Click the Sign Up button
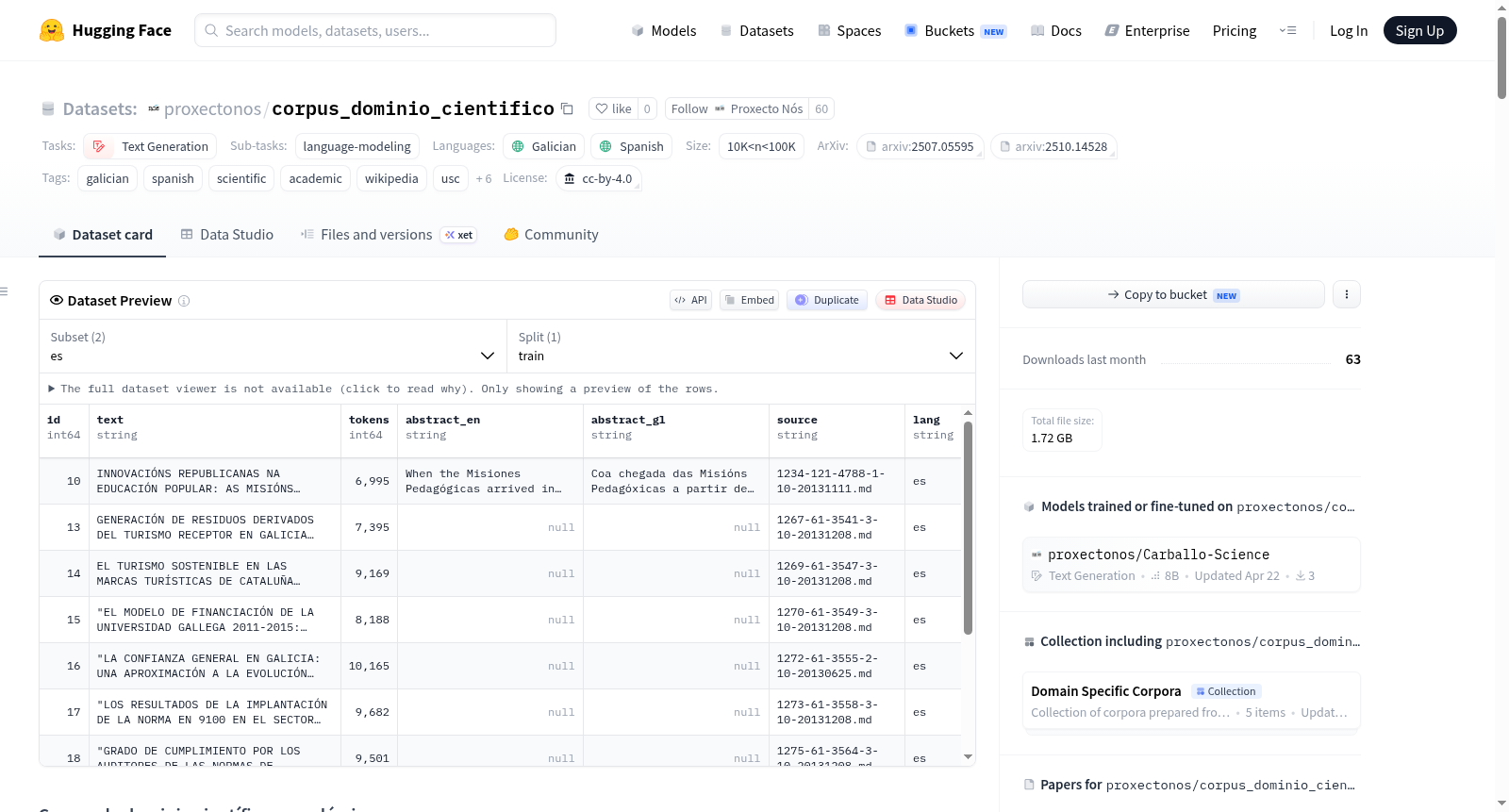 coord(1419,30)
